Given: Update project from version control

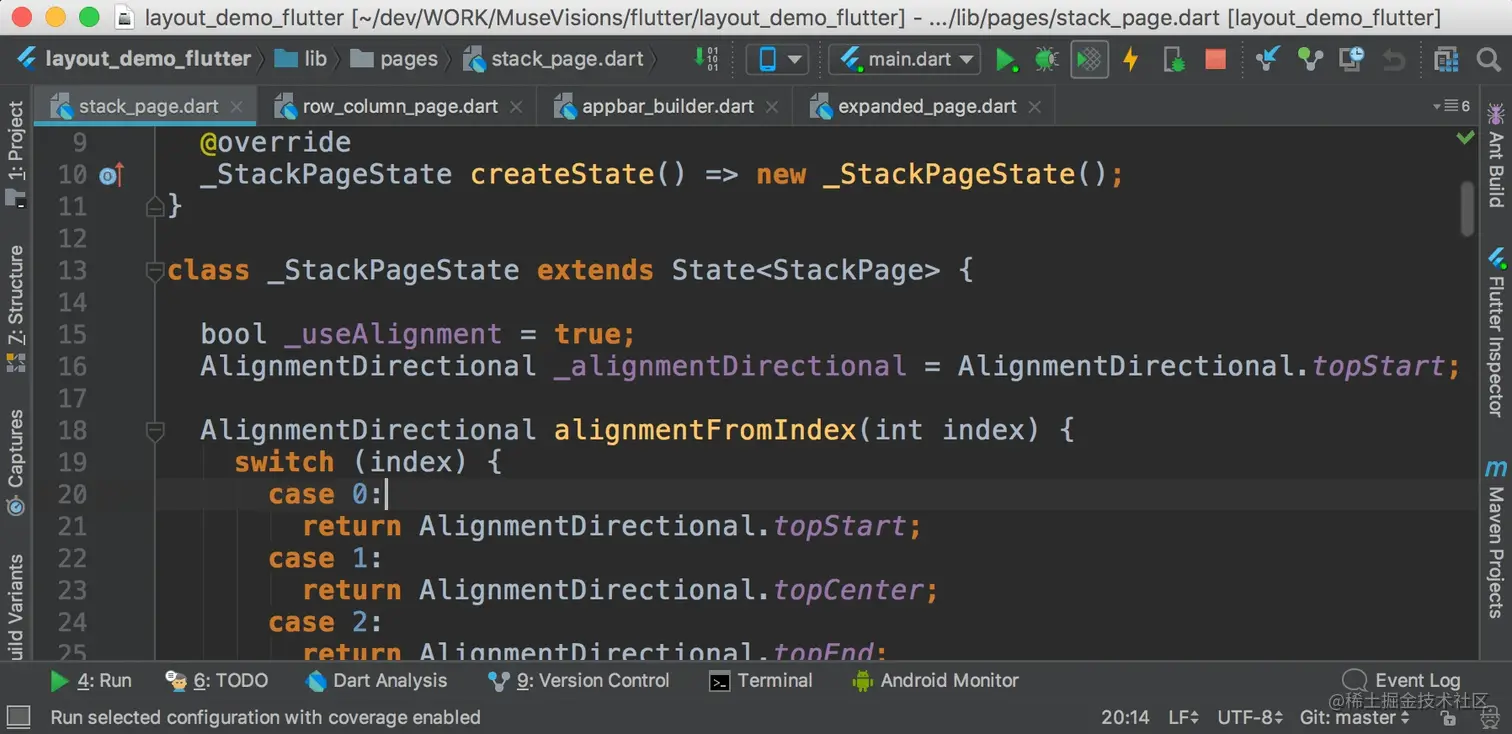Looking at the screenshot, I should tap(1268, 60).
